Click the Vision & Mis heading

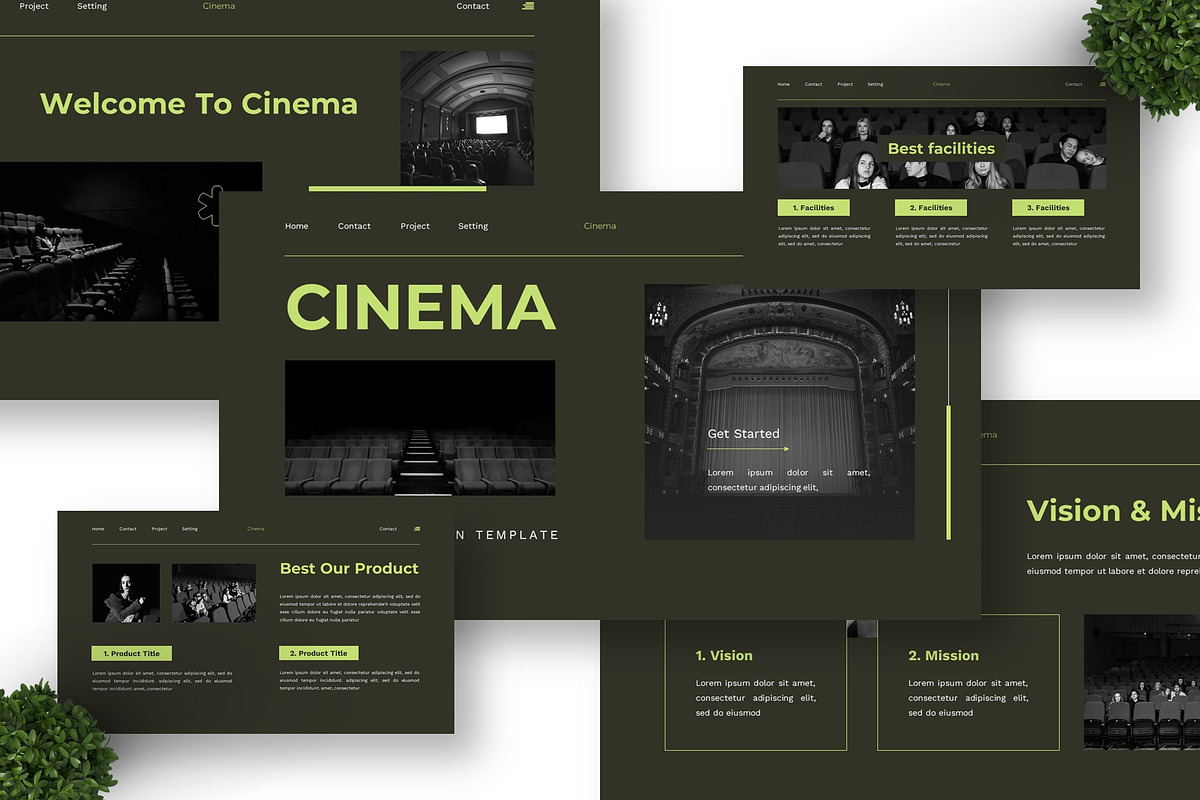pos(1113,511)
